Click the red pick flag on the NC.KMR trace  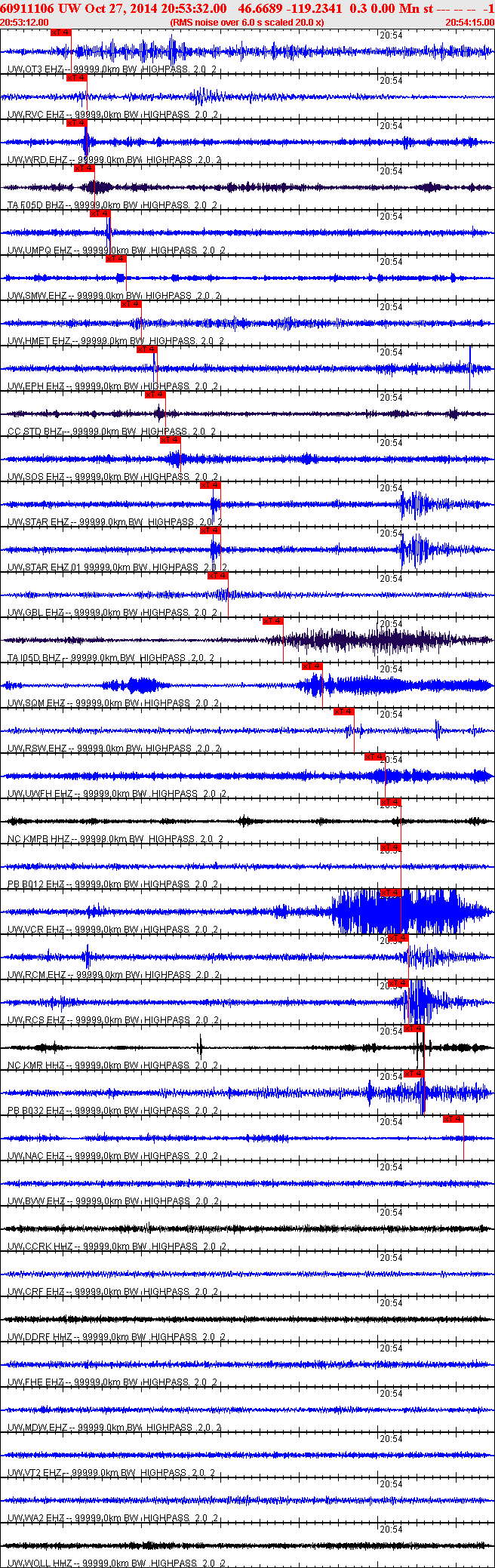coord(414,1028)
